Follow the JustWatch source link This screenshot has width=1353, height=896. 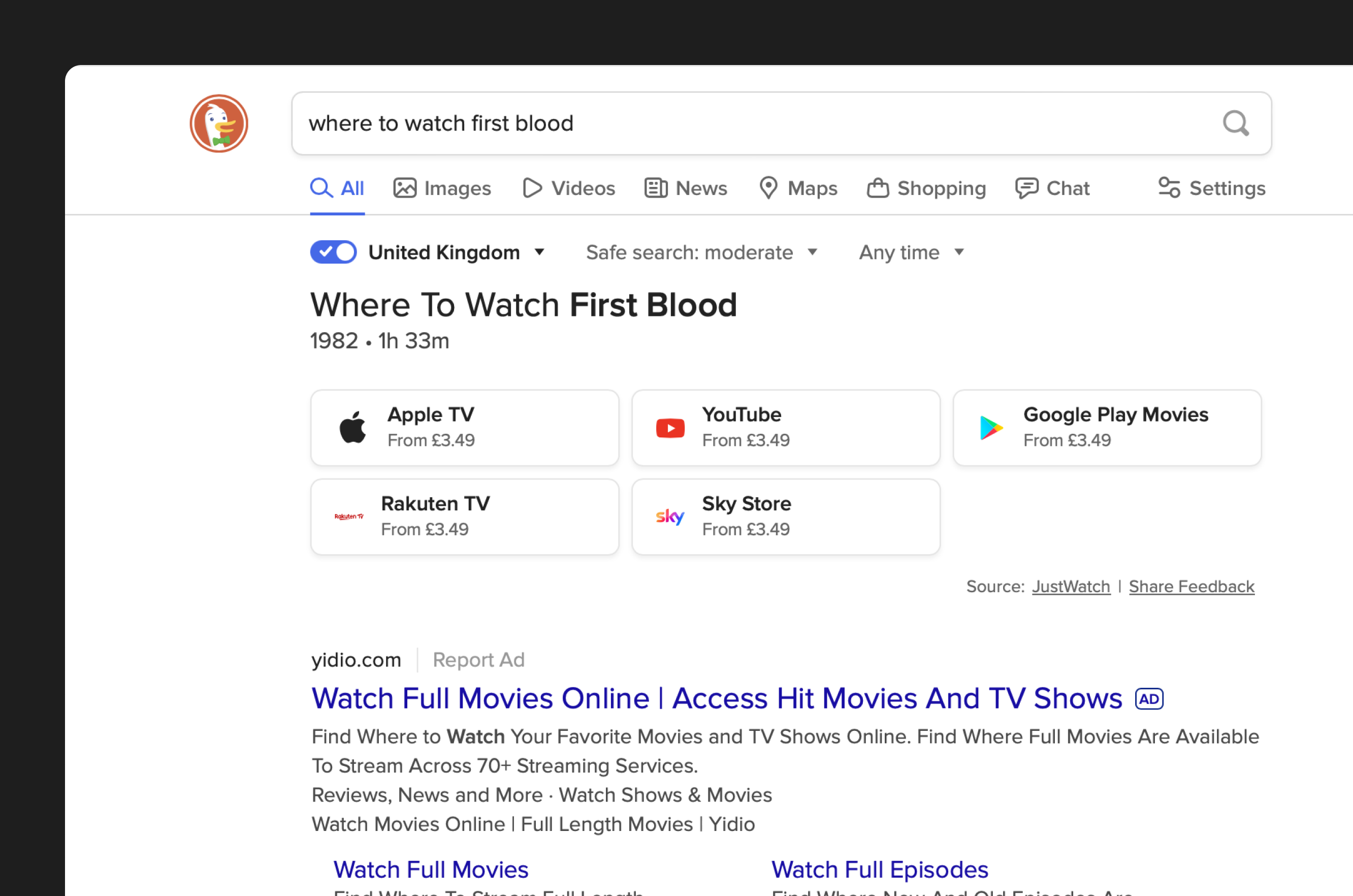point(1071,586)
